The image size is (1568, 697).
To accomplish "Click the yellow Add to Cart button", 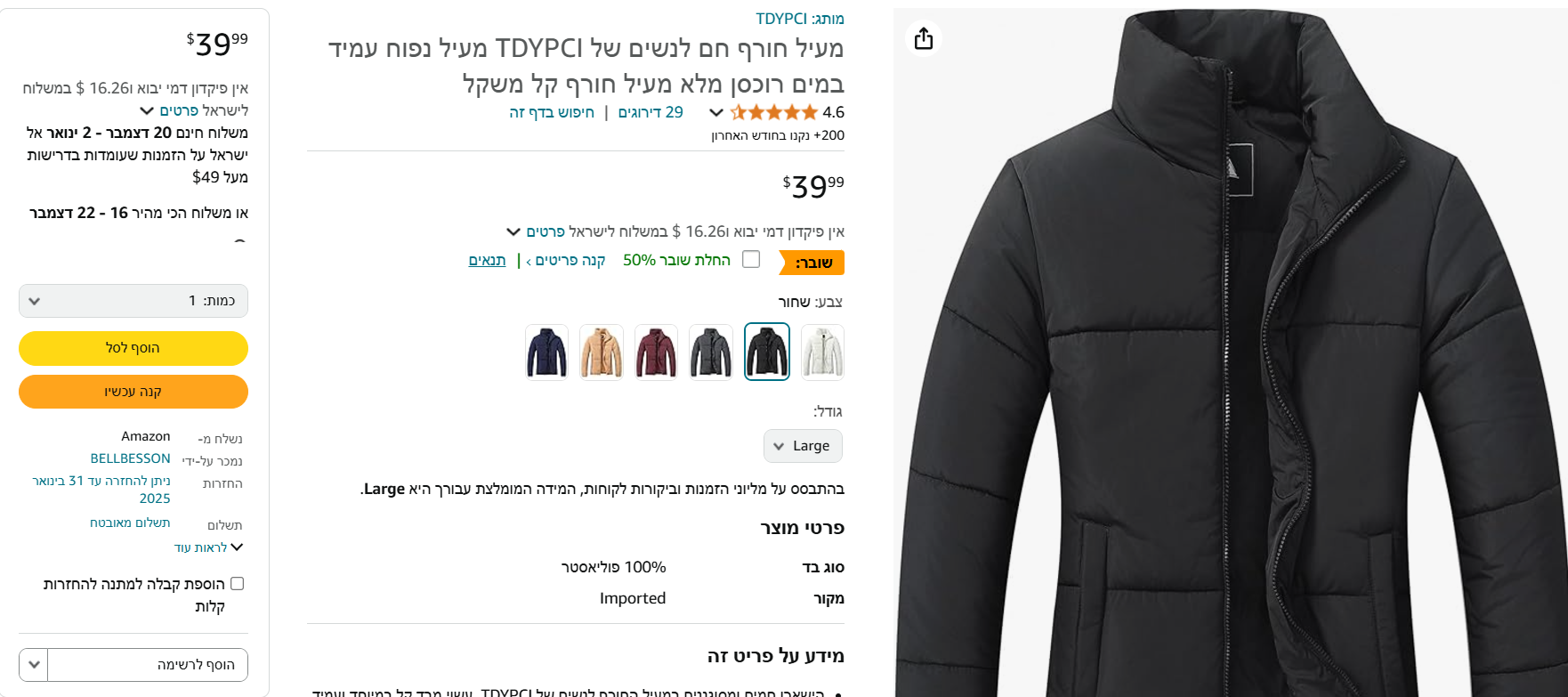I will pyautogui.click(x=133, y=348).
